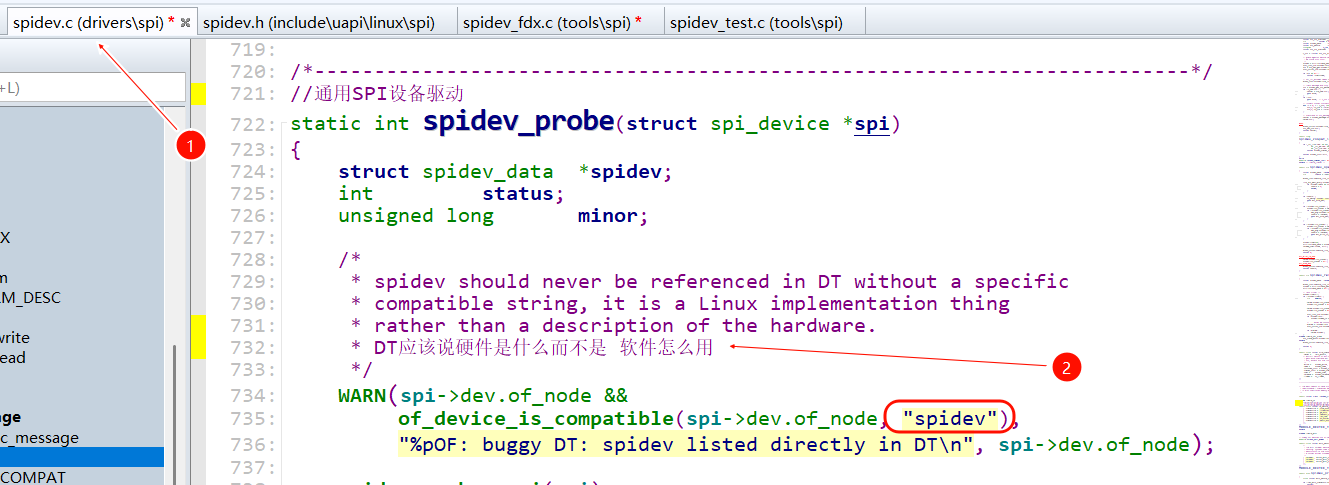Click the spidev_probe function name

(519, 121)
